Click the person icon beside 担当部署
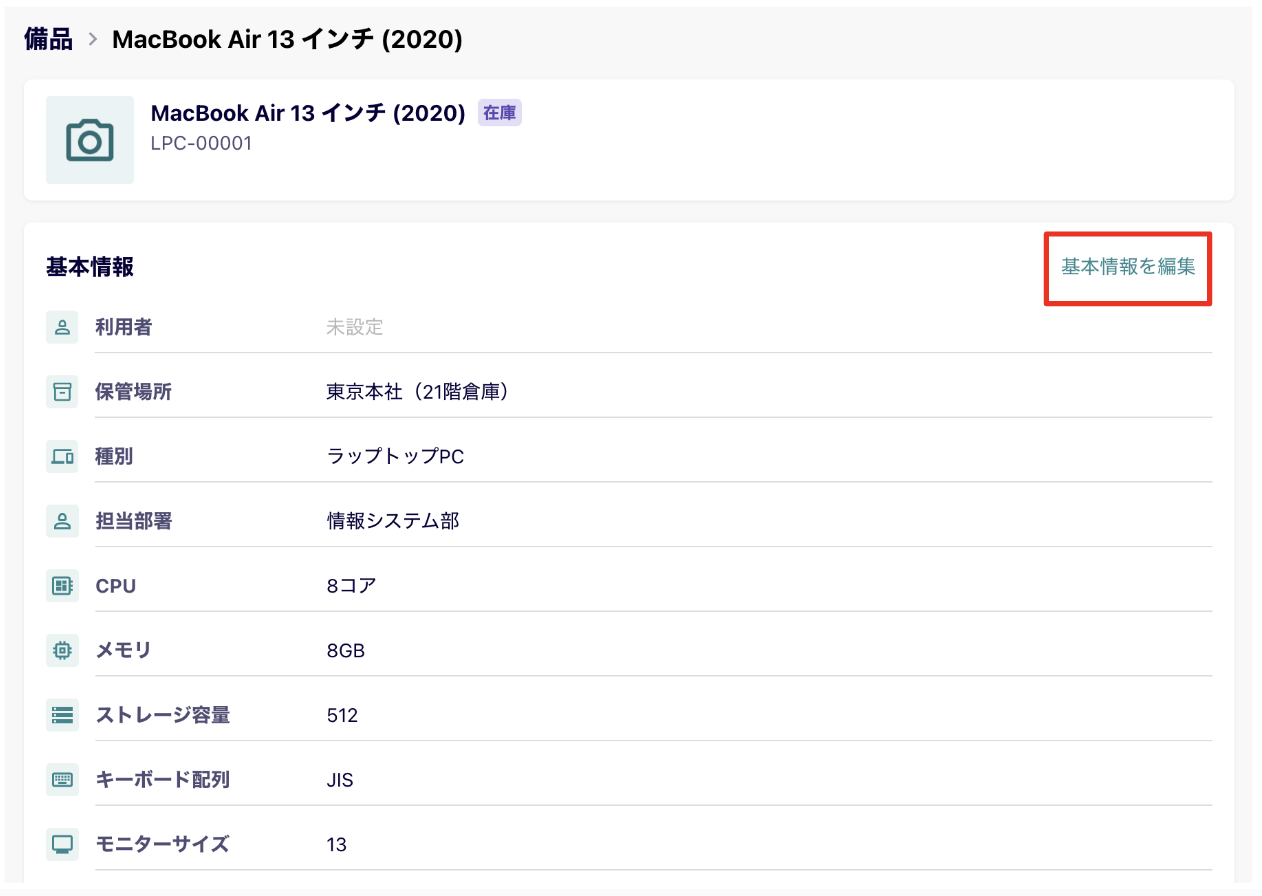1262x896 pixels. pos(62,521)
